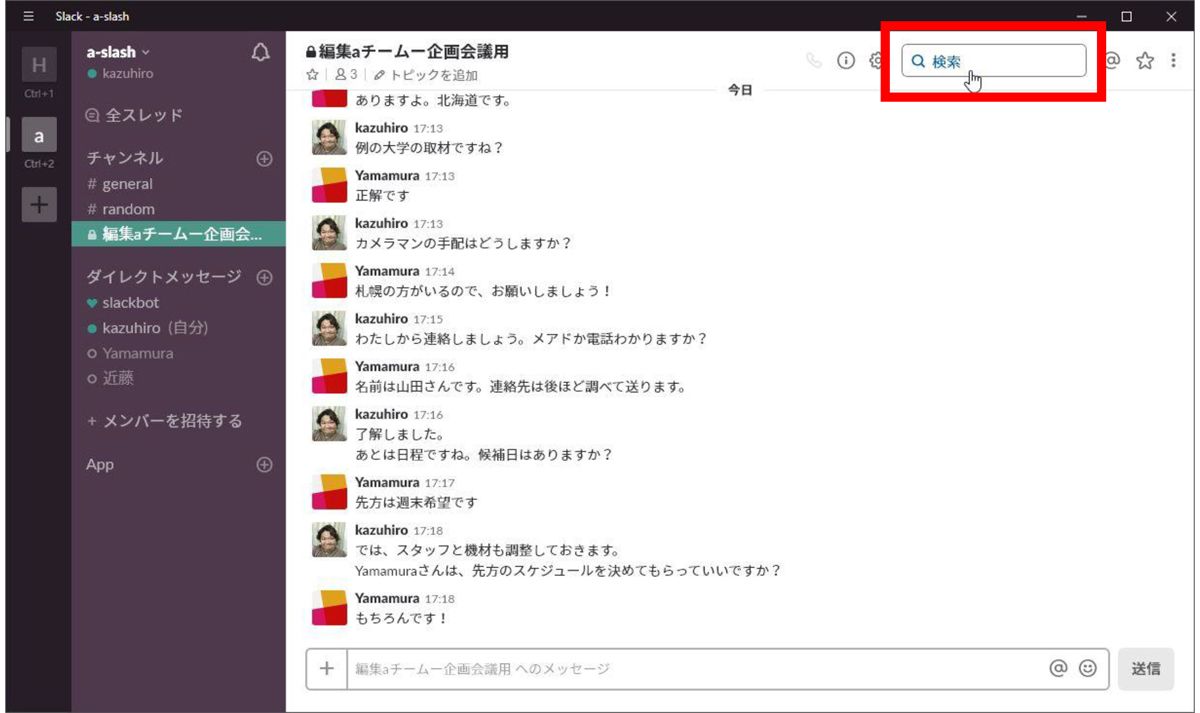Click the 送信 send button
This screenshot has height=713, width=1200.
click(x=1146, y=669)
